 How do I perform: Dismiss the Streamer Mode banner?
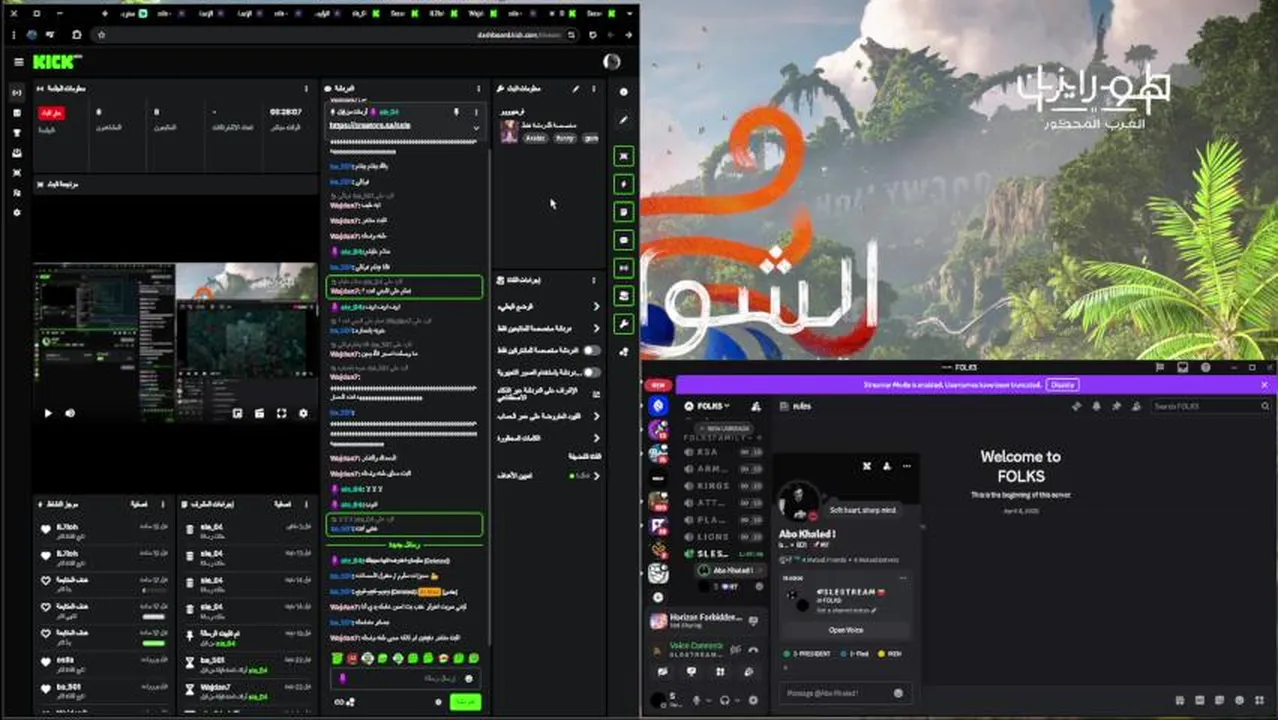pyautogui.click(x=1264, y=384)
